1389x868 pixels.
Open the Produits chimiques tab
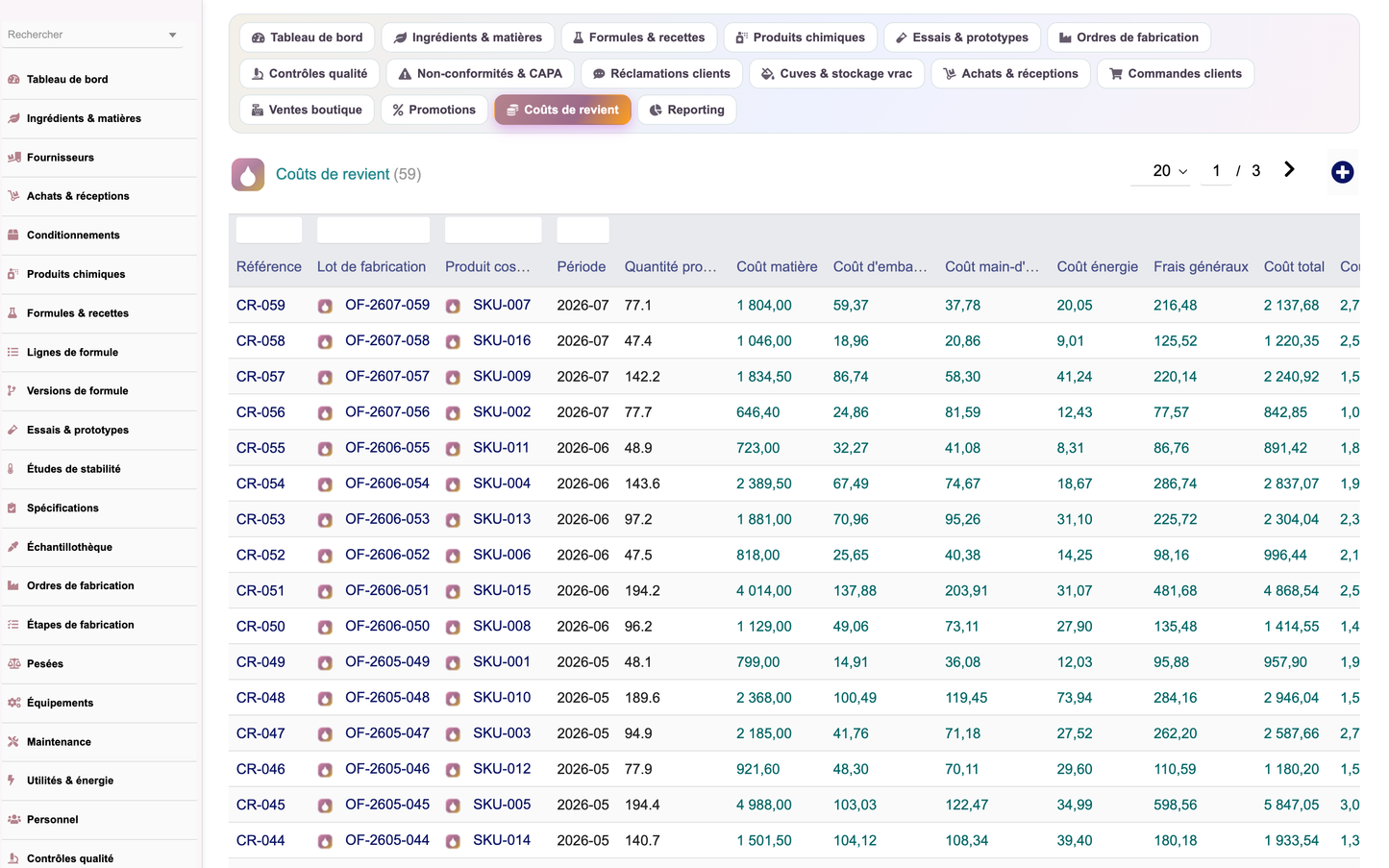tap(800, 37)
